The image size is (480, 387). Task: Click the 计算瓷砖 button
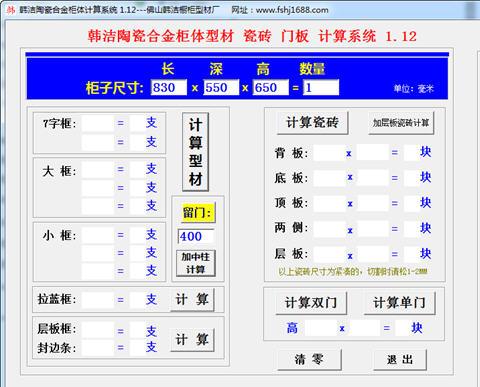coord(312,122)
